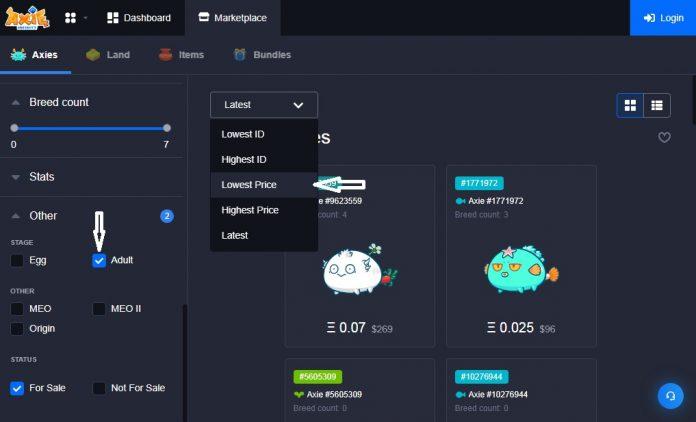696x422 pixels.
Task: Click the Bundles category icon
Action: coord(240,55)
